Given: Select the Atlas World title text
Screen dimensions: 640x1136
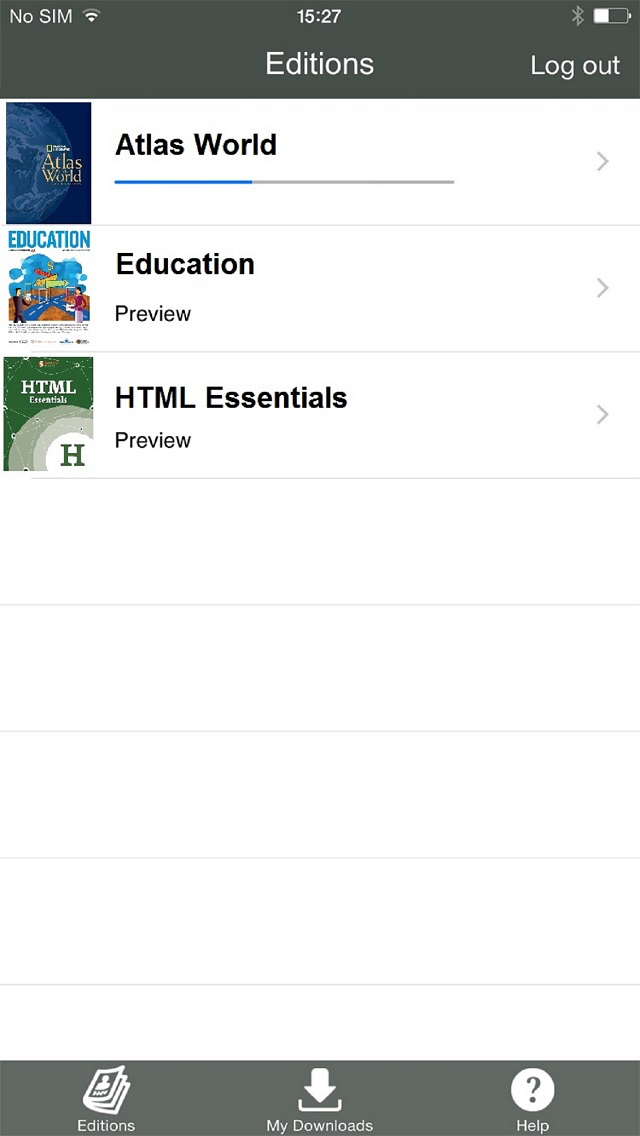Looking at the screenshot, I should pos(196,145).
